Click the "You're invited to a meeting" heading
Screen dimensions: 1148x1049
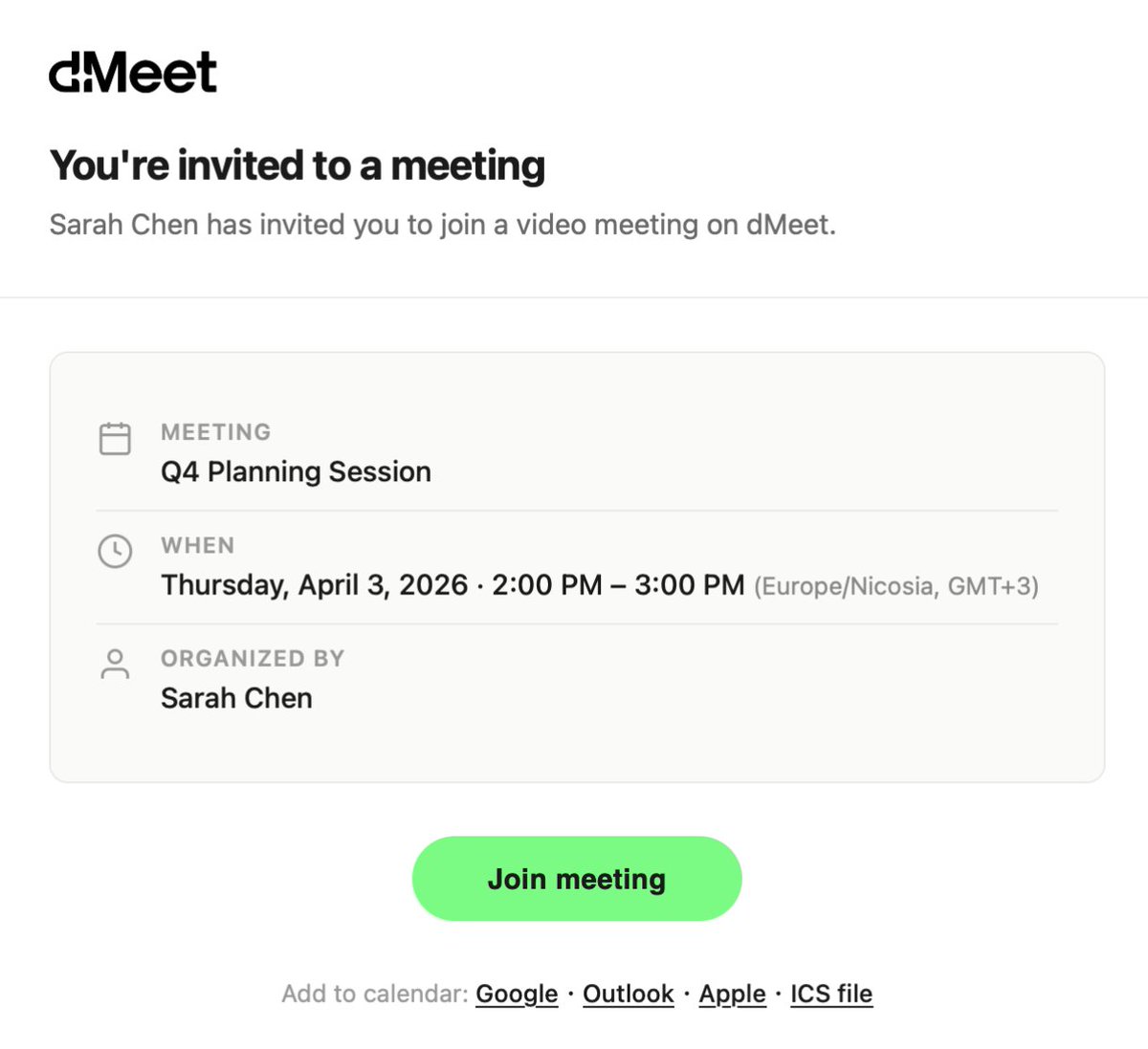click(x=298, y=164)
